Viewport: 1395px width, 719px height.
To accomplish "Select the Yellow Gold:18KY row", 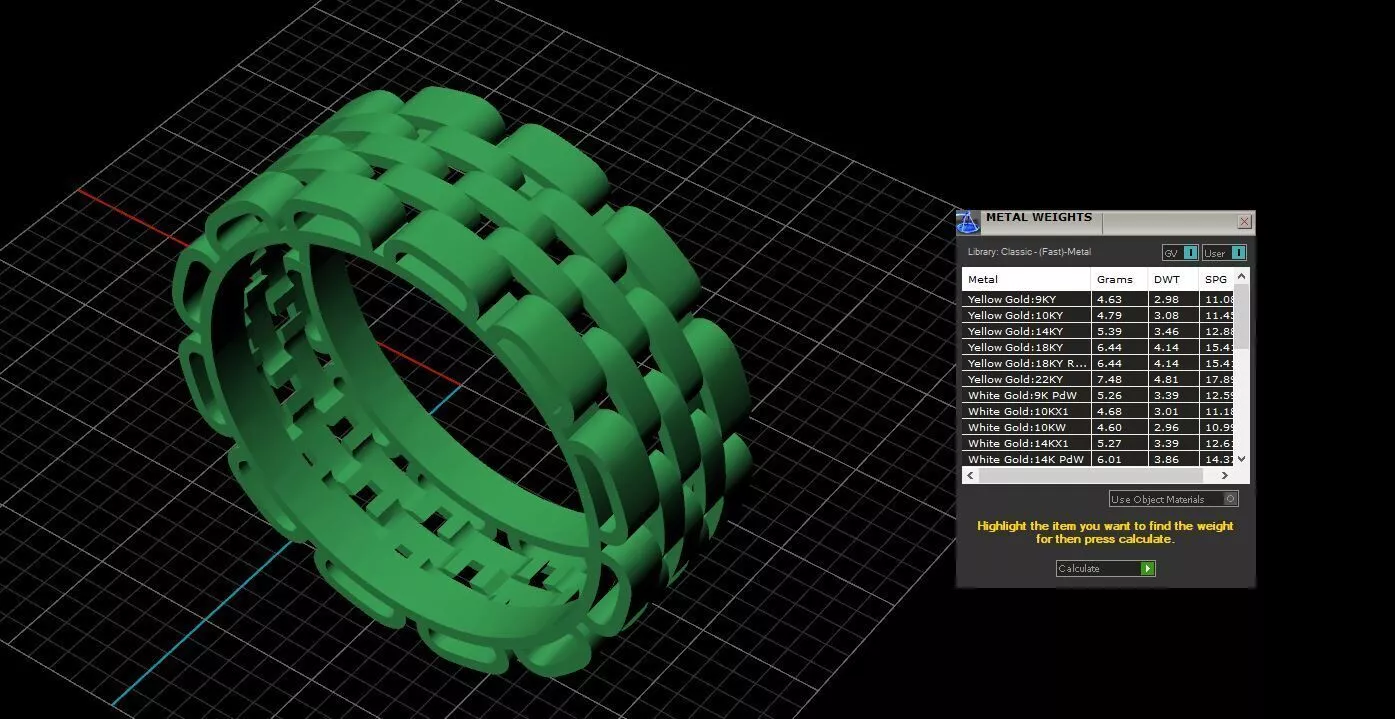I will (x=1098, y=347).
